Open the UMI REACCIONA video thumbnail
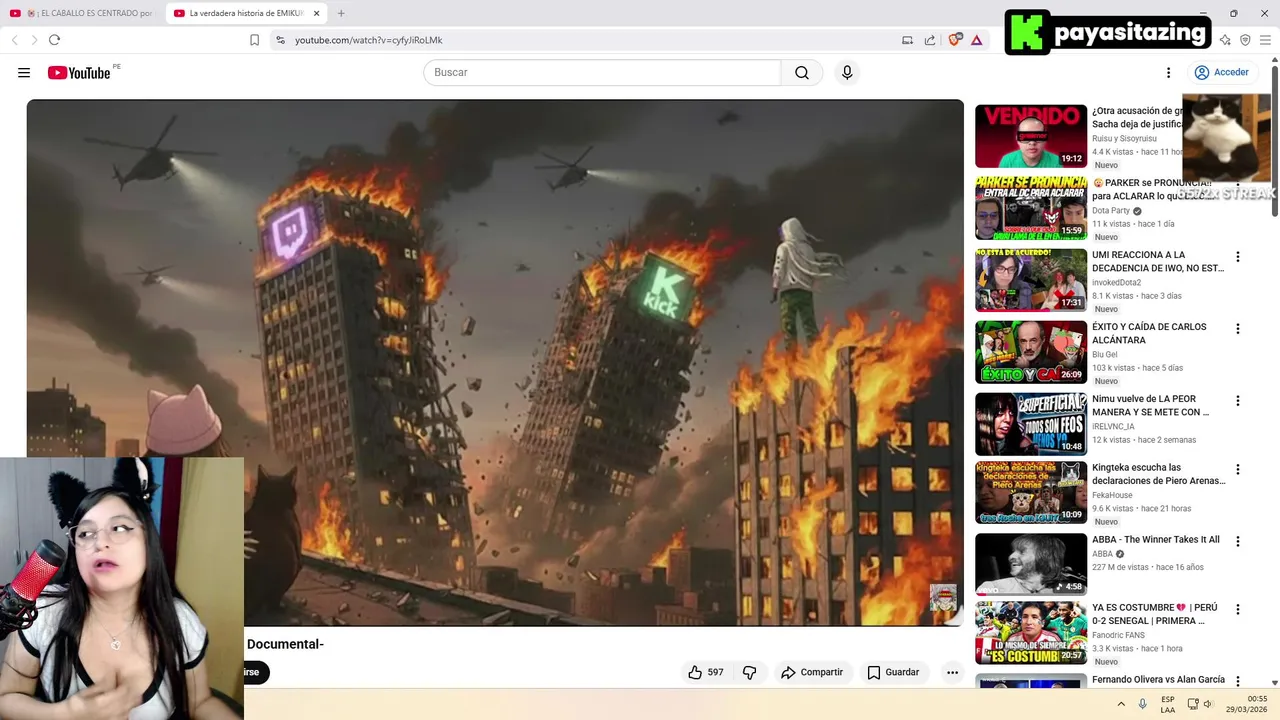 point(1031,280)
